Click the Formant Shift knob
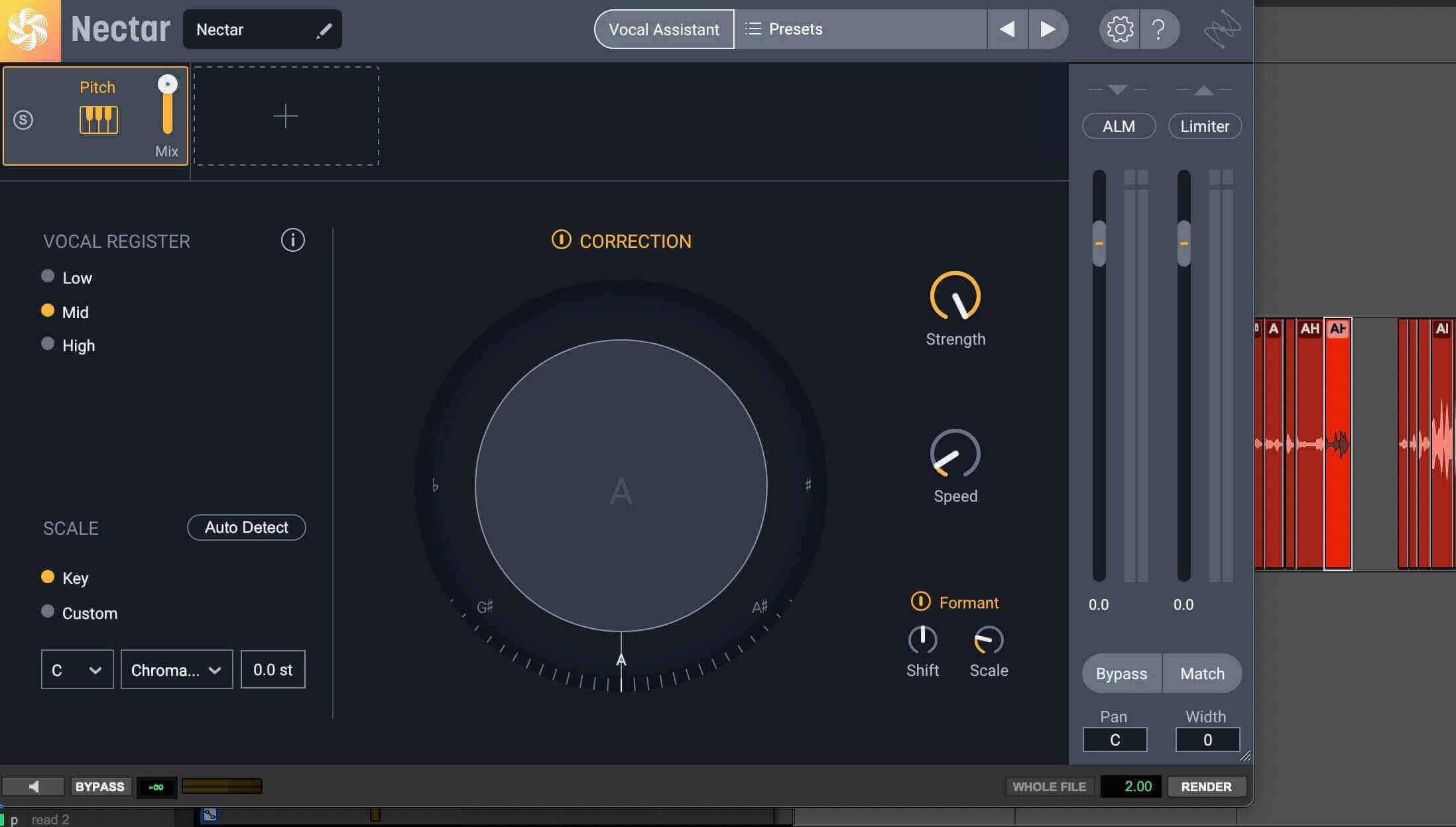The image size is (1456, 827). click(x=922, y=639)
